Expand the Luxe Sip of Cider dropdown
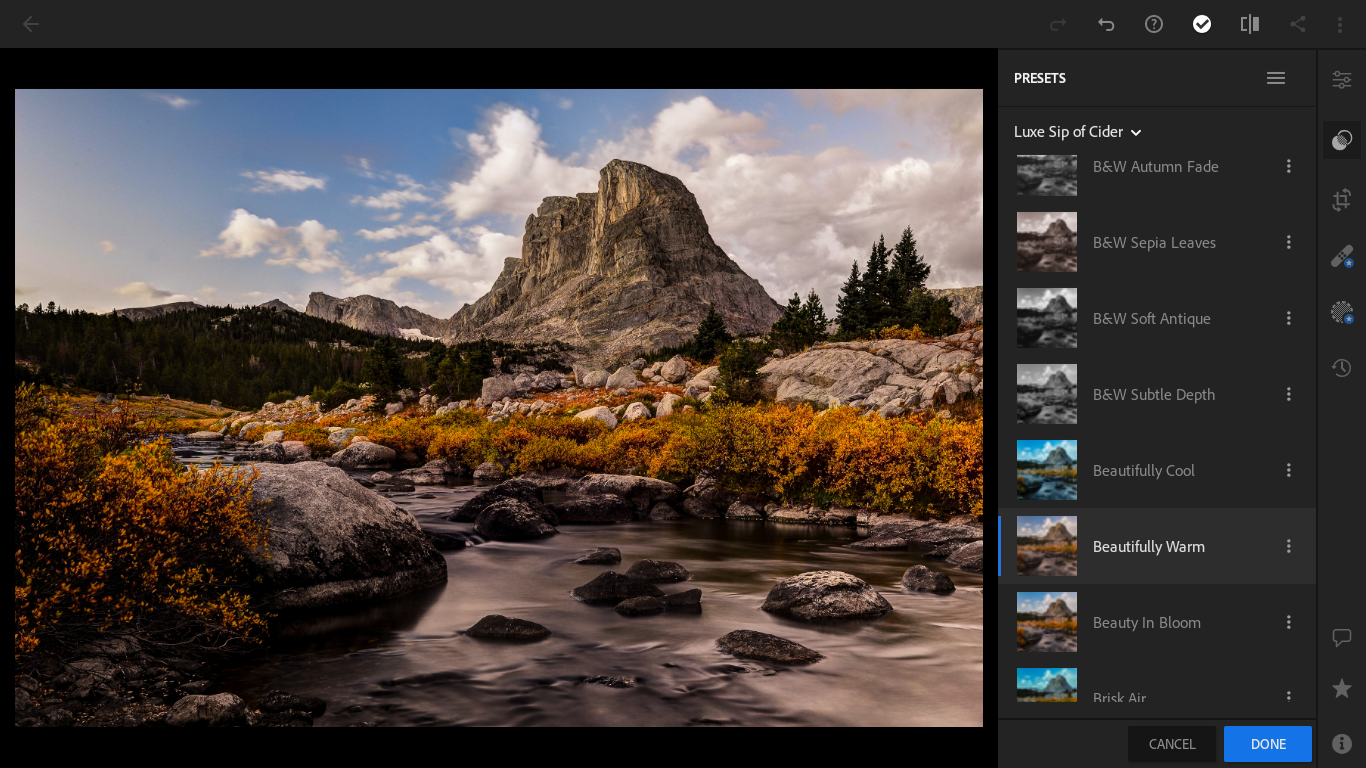 [1078, 132]
